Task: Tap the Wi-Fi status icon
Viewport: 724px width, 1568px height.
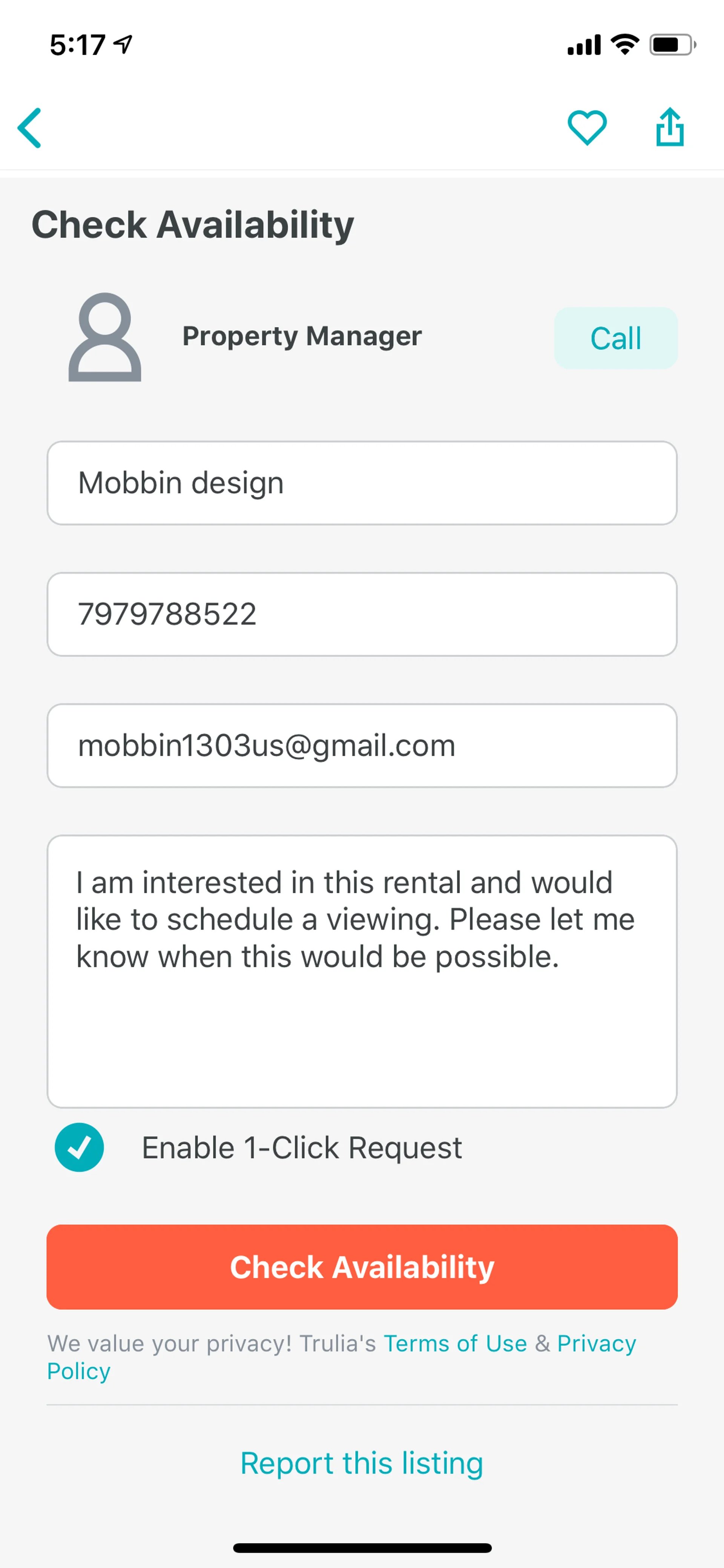Action: coord(625,45)
